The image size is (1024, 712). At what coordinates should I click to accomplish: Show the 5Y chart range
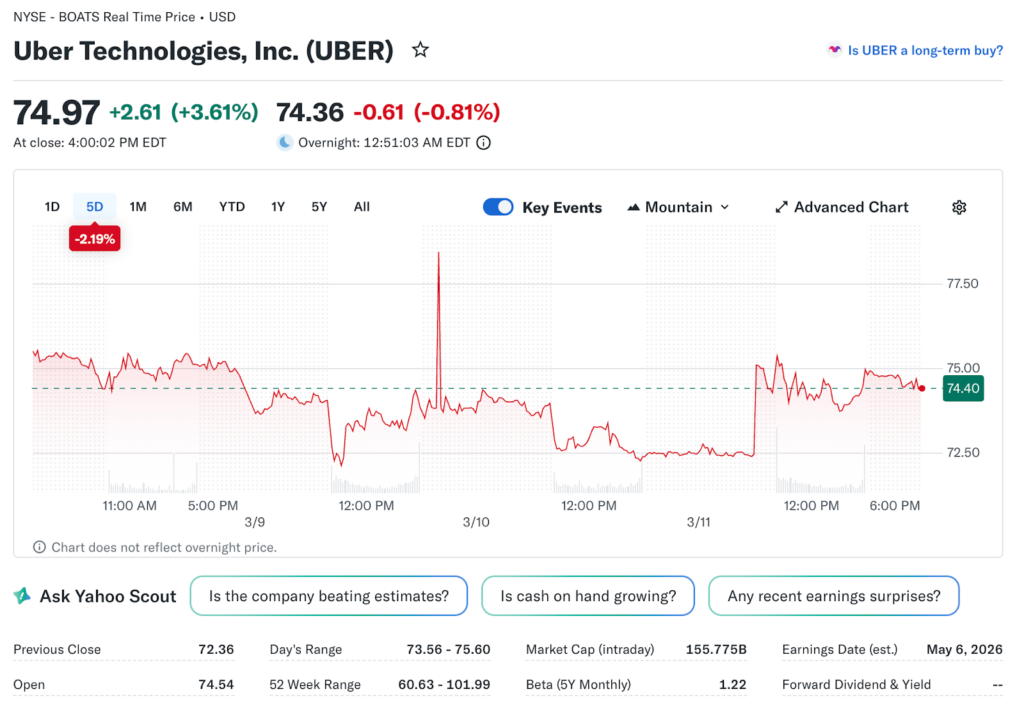319,207
